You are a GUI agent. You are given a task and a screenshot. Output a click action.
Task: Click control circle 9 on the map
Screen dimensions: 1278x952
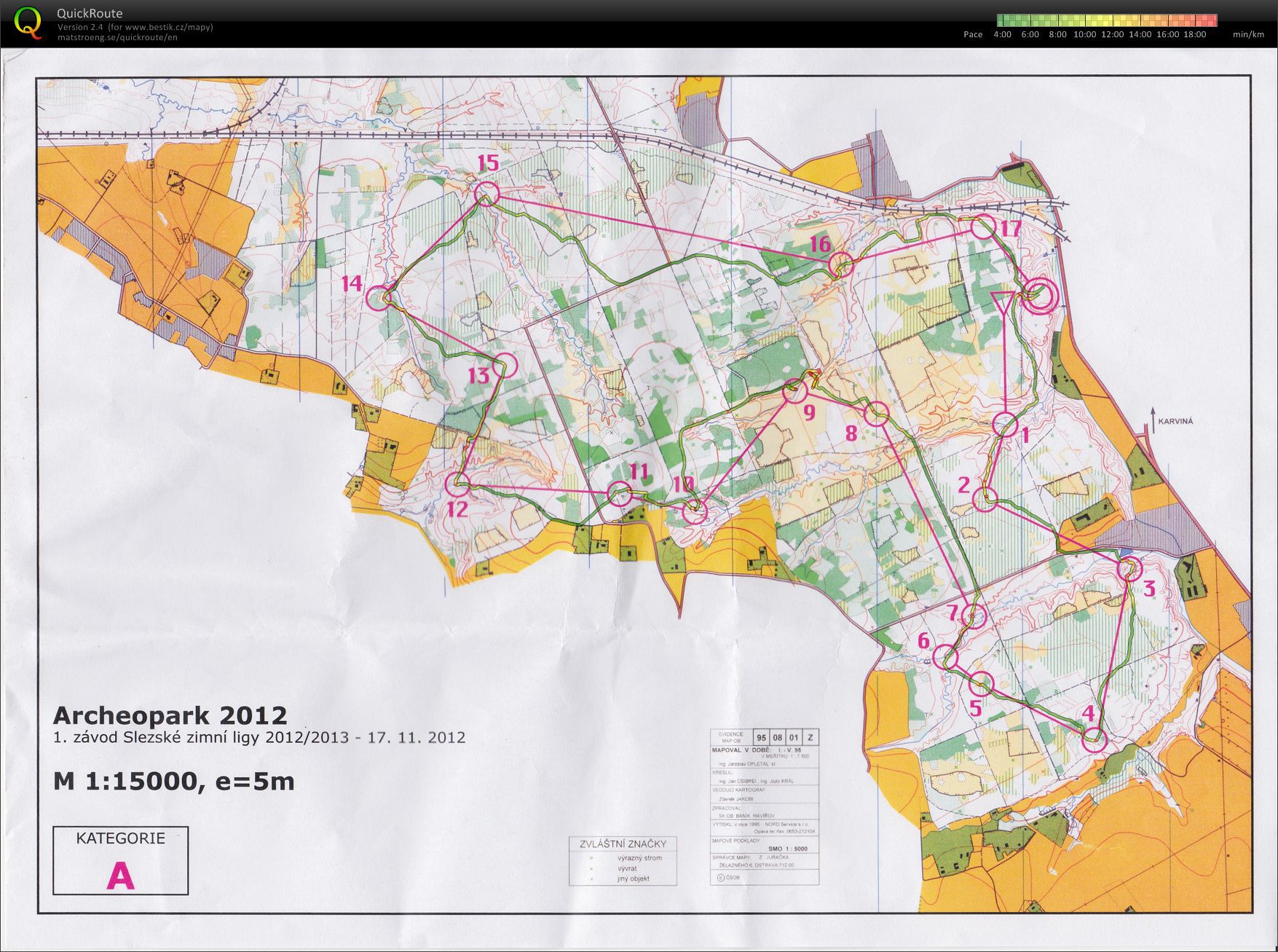click(x=794, y=392)
